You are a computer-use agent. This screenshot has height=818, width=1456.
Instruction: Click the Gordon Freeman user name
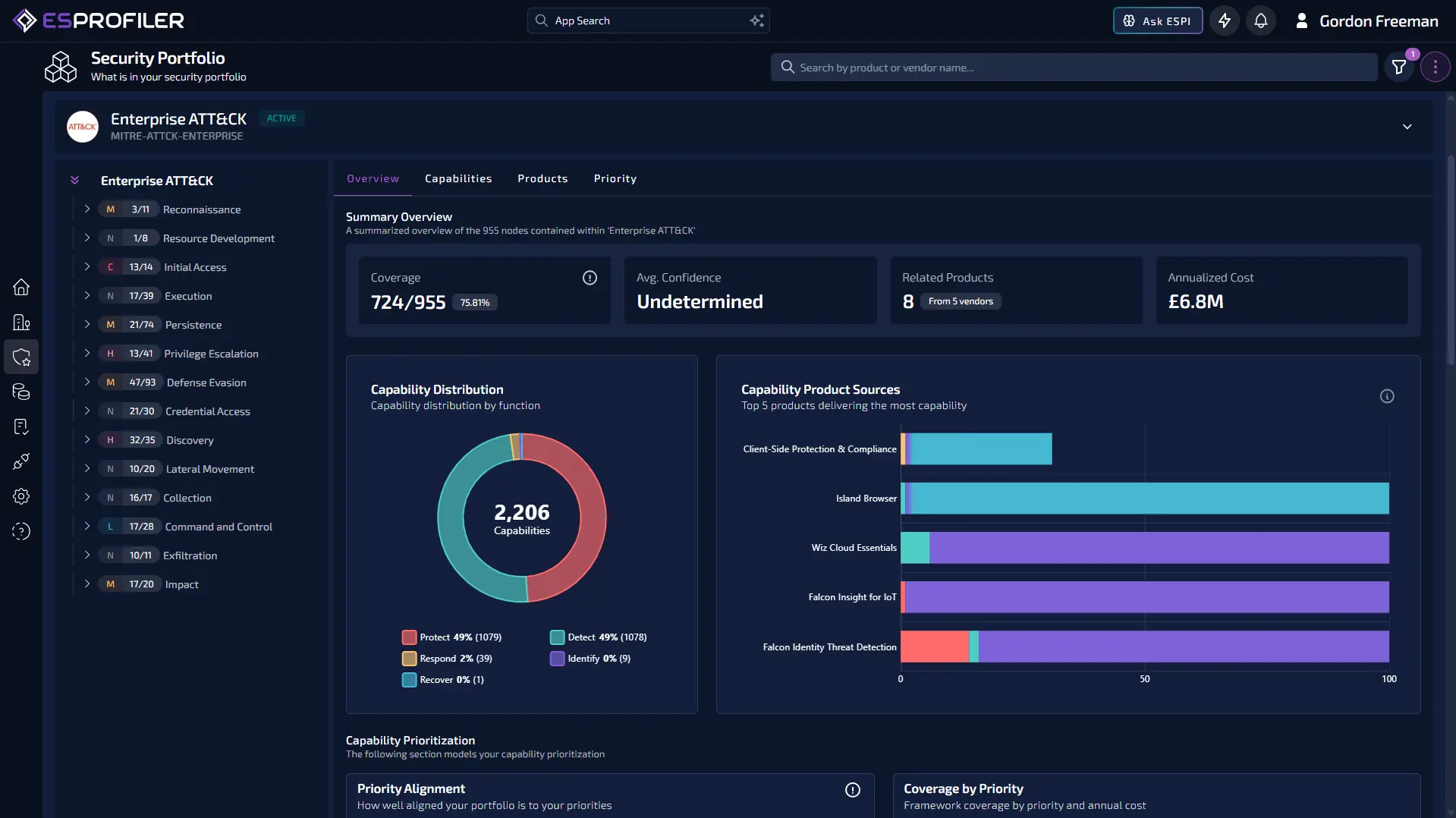point(1379,20)
